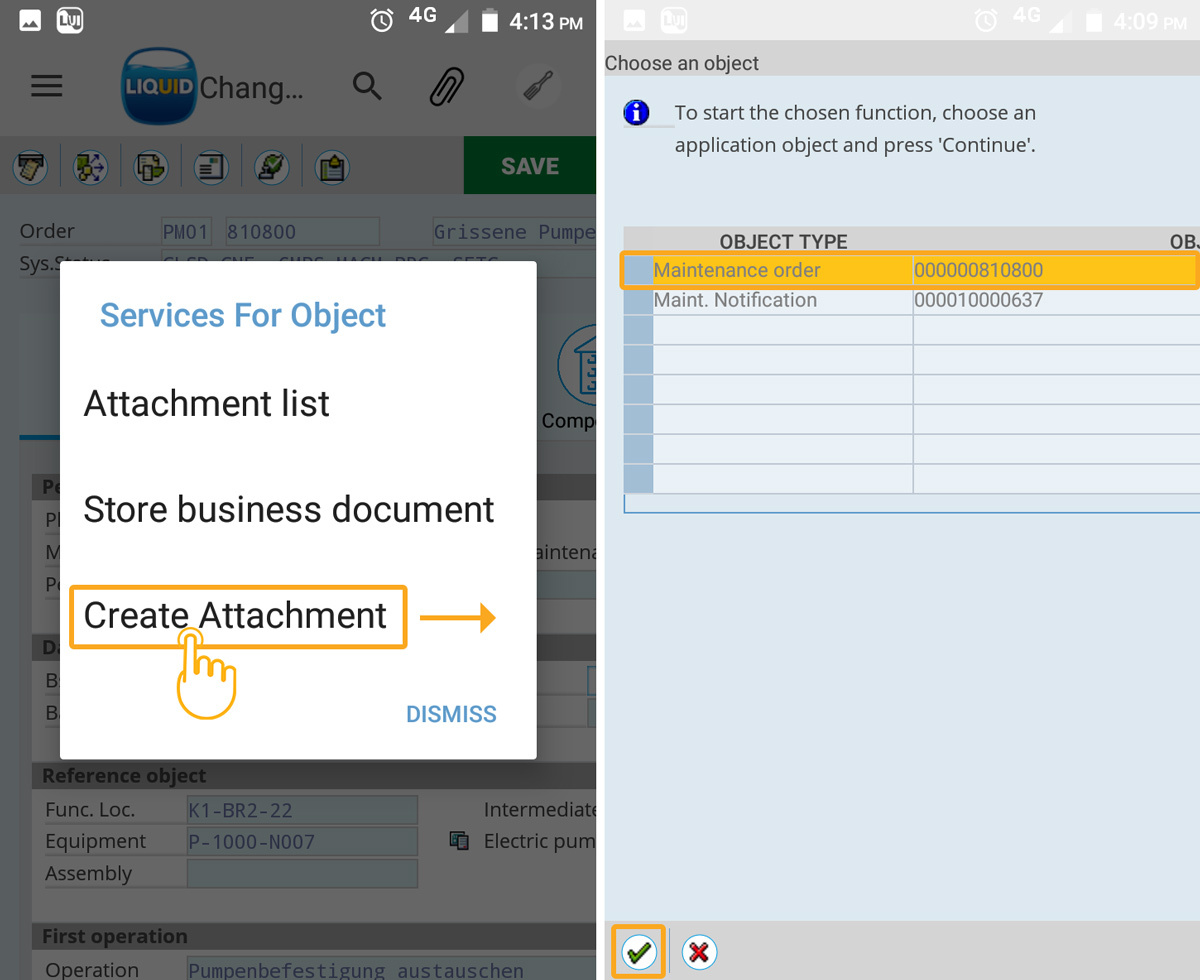
Task: Click the paperclip attachment icon
Action: click(x=447, y=87)
